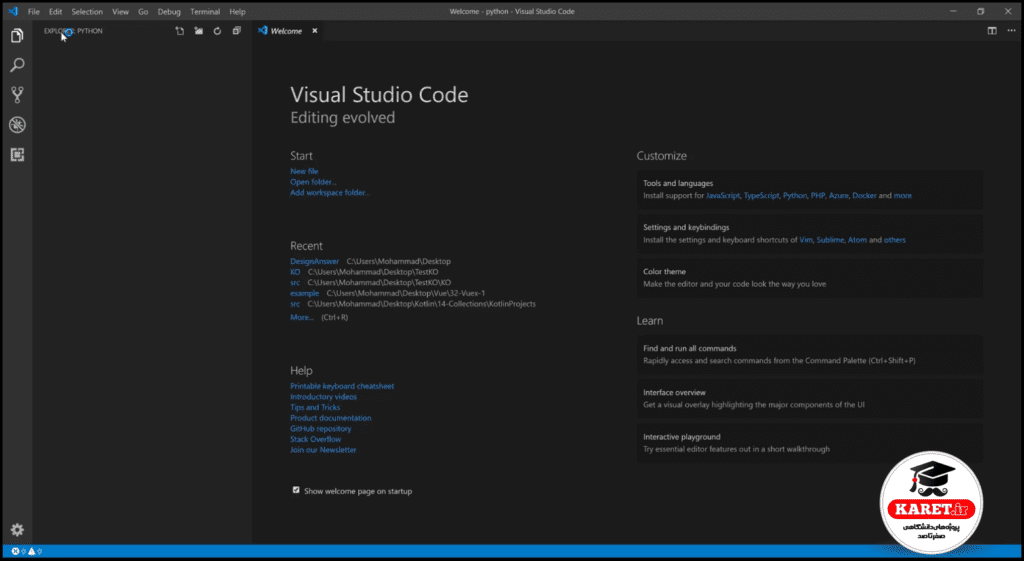Open recent example folder

[304, 293]
